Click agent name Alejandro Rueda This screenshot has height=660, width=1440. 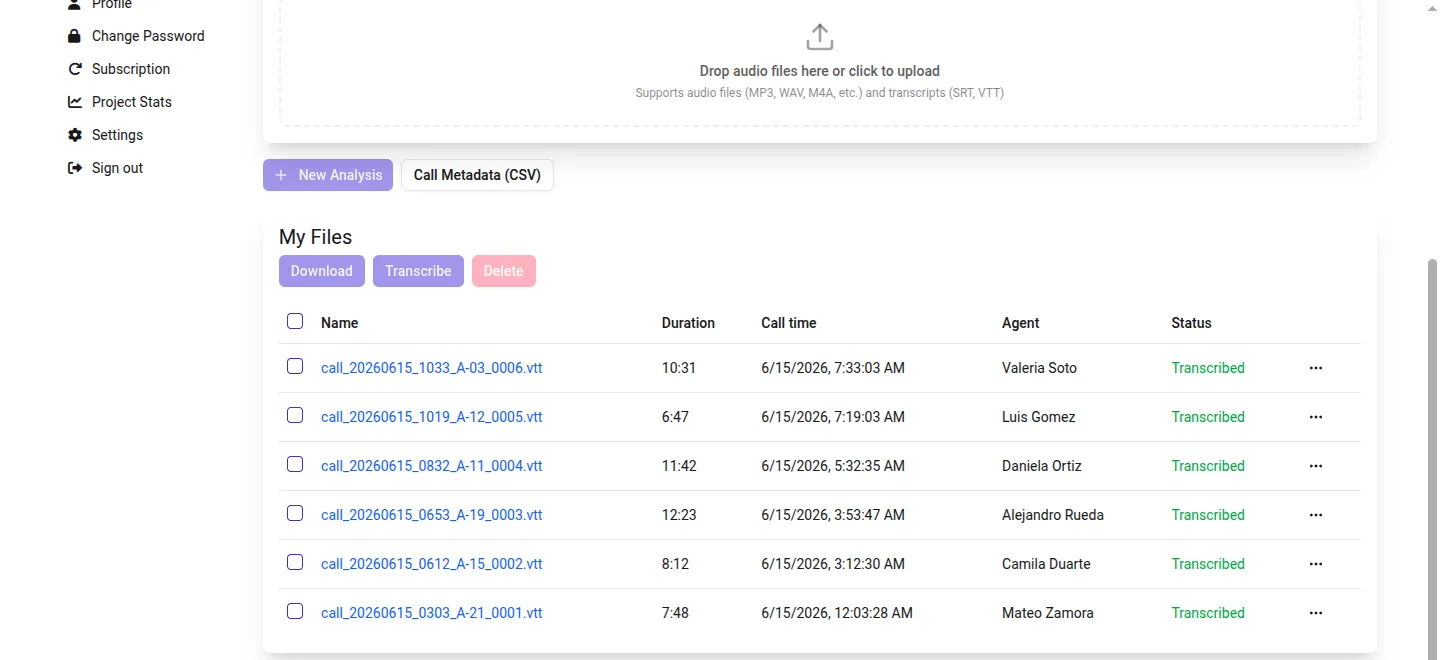pos(1053,515)
